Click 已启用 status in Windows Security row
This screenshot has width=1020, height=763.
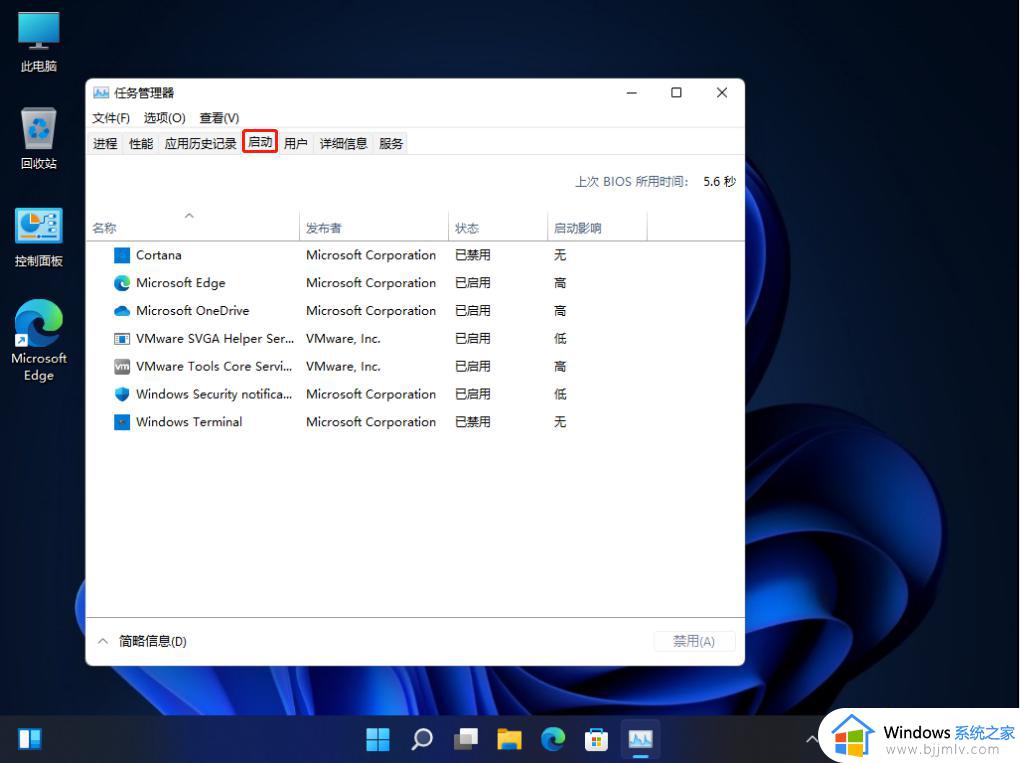point(473,394)
